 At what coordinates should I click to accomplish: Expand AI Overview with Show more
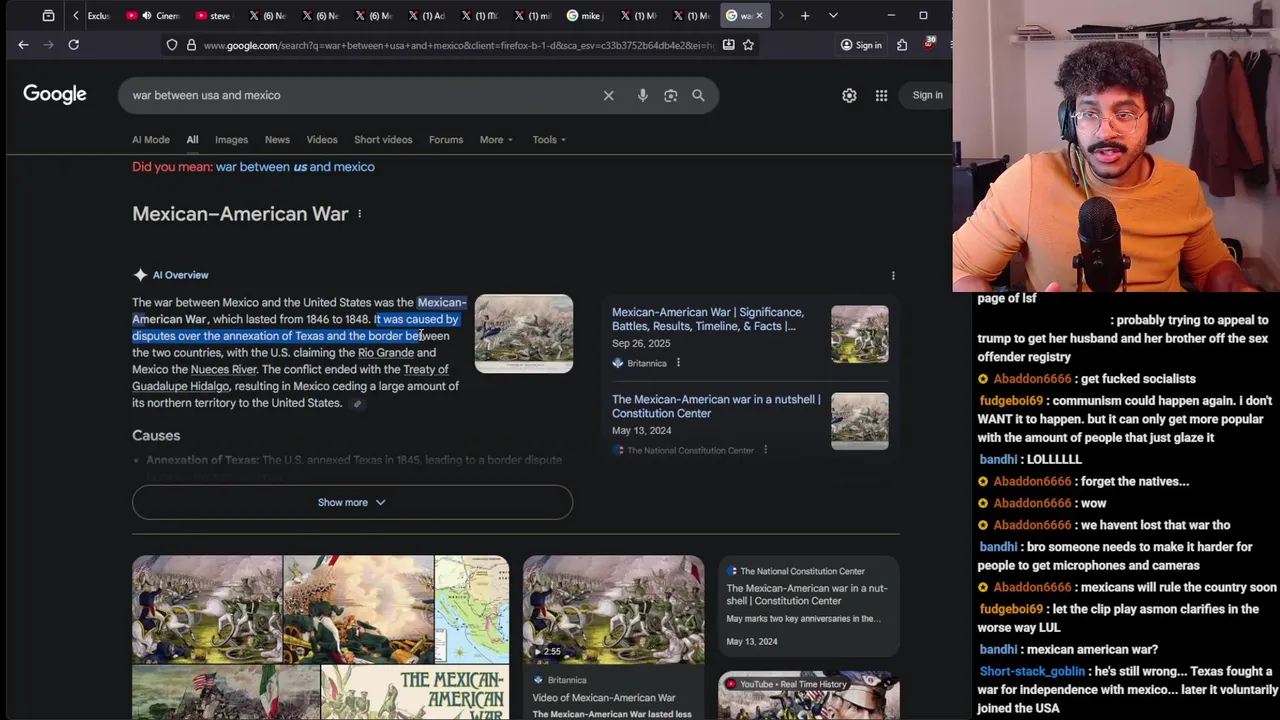352,502
